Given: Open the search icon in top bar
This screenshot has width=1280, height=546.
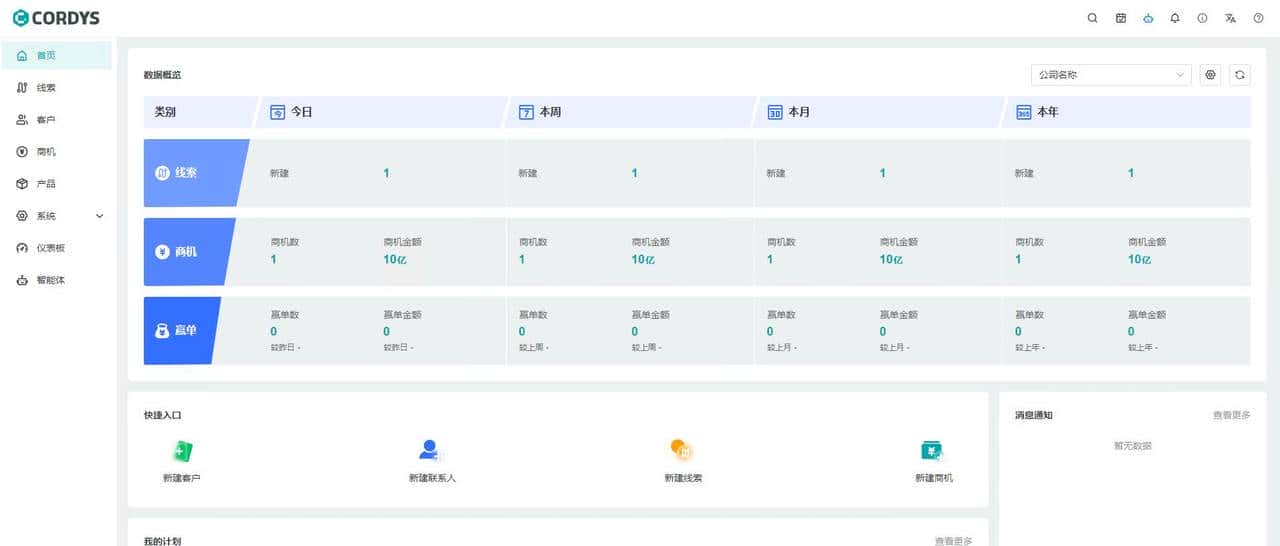Looking at the screenshot, I should (1093, 18).
